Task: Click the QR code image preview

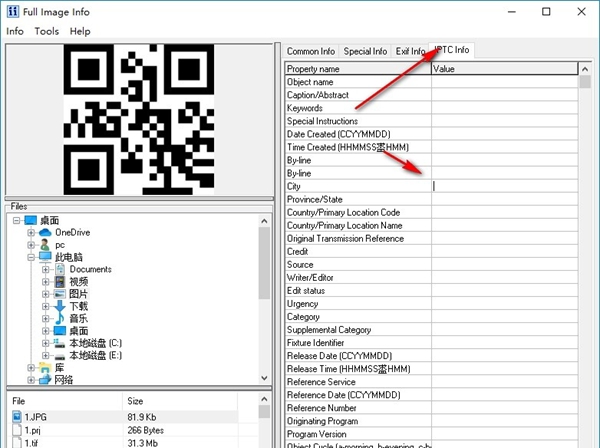Action: click(x=139, y=119)
